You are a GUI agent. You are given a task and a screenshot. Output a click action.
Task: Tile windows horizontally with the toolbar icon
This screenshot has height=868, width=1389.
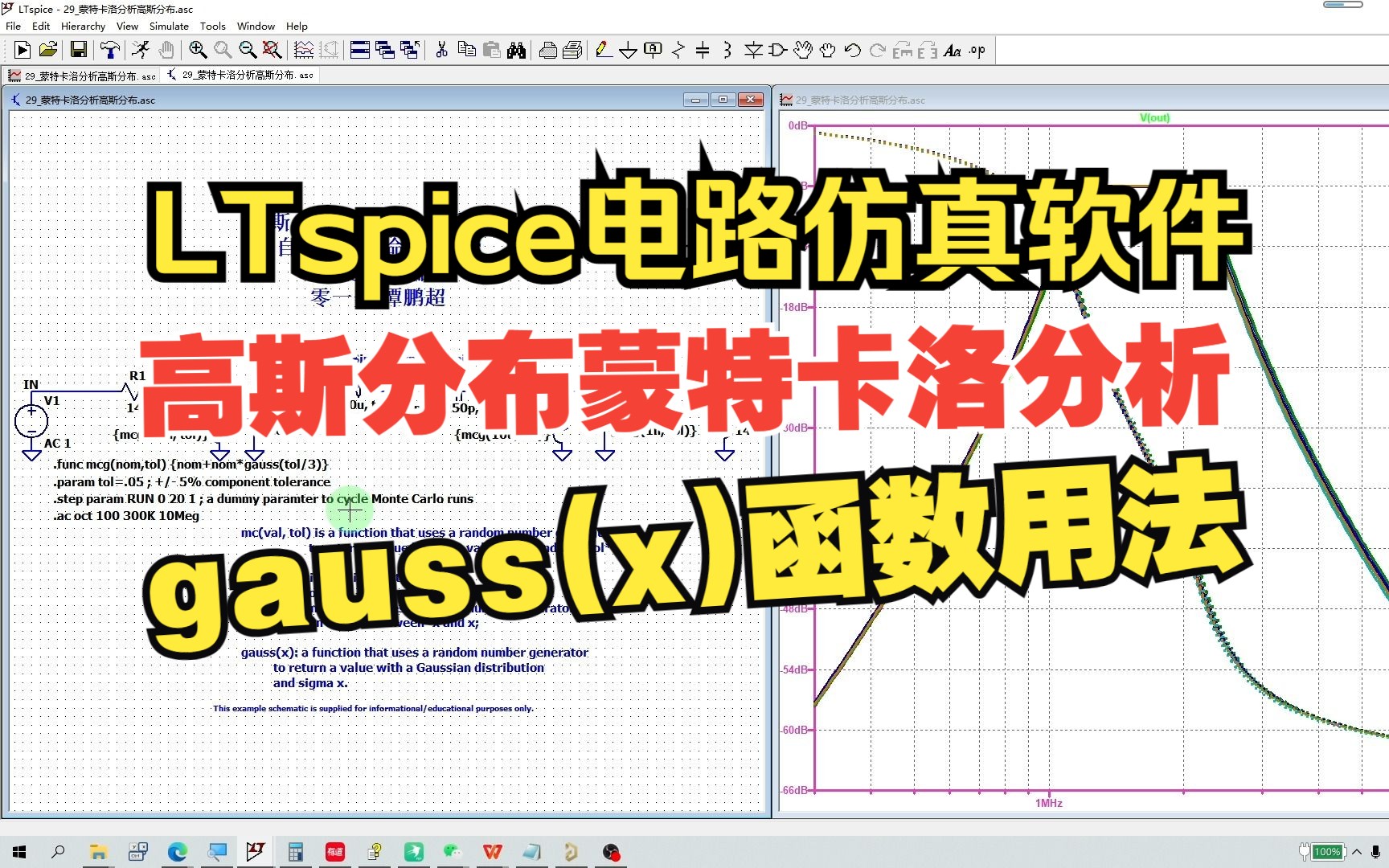360,50
